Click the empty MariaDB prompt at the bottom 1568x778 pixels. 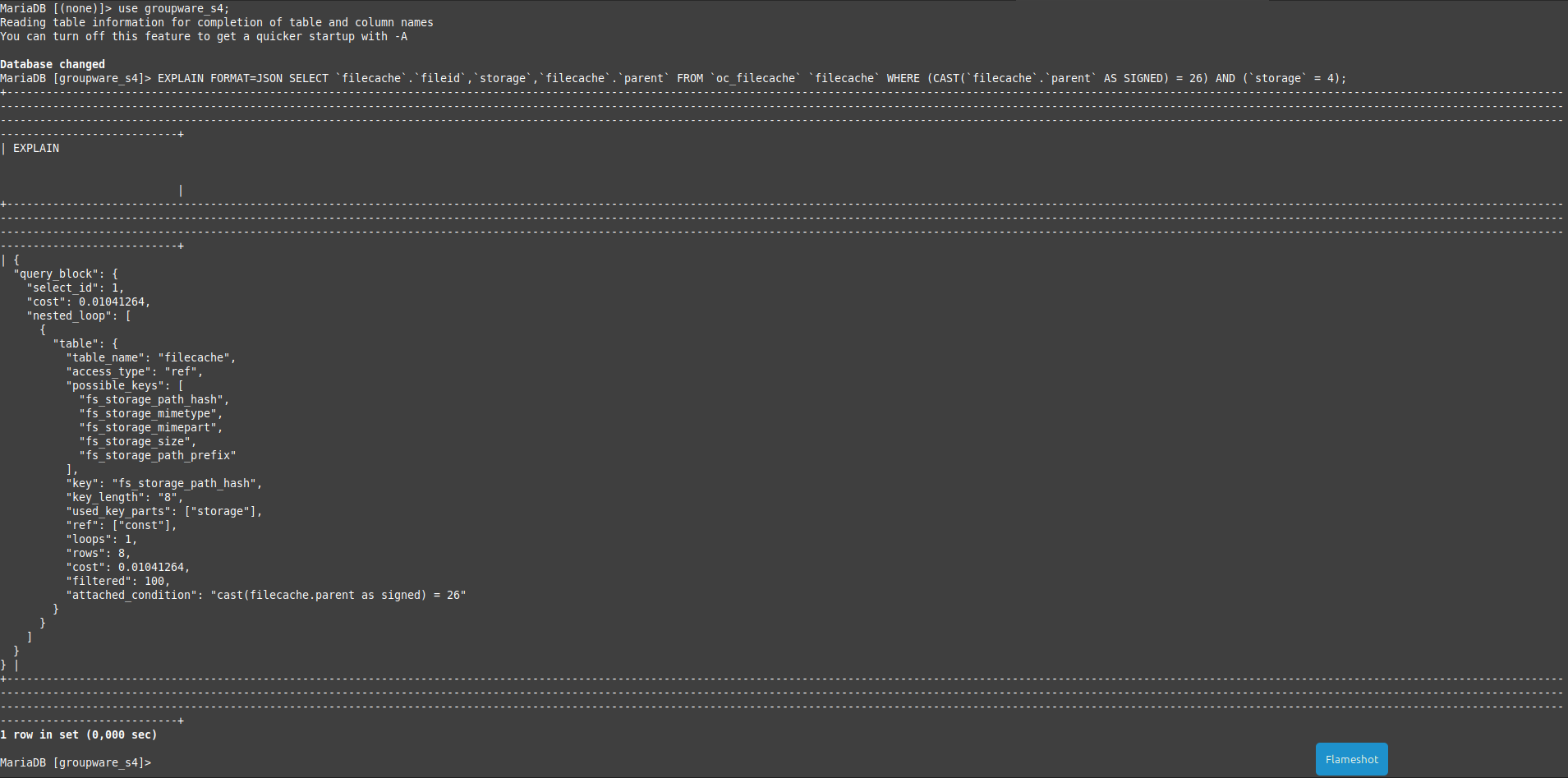point(76,762)
